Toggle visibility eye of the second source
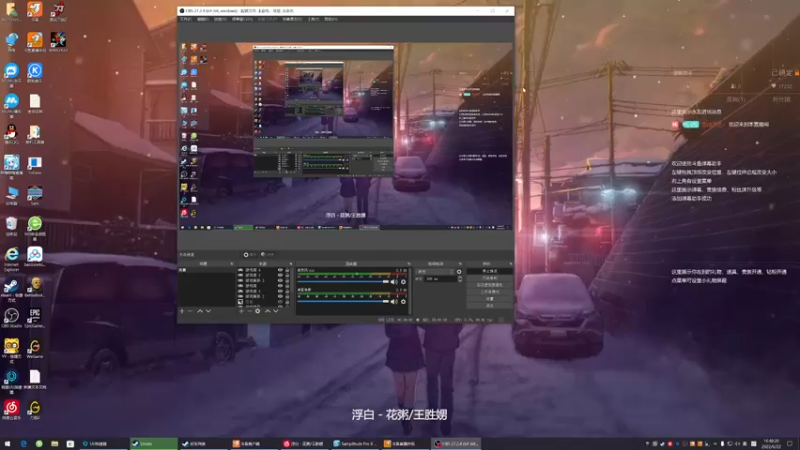Image resolution: width=800 pixels, height=450 pixels. tap(280, 275)
